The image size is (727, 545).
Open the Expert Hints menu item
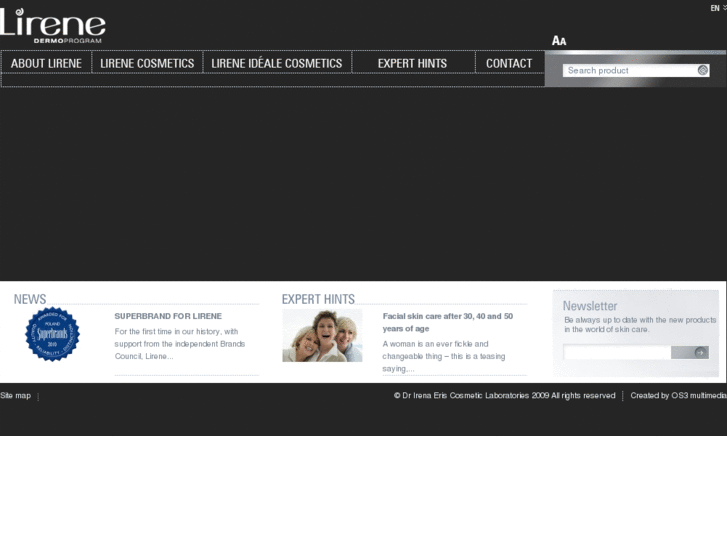pos(412,63)
